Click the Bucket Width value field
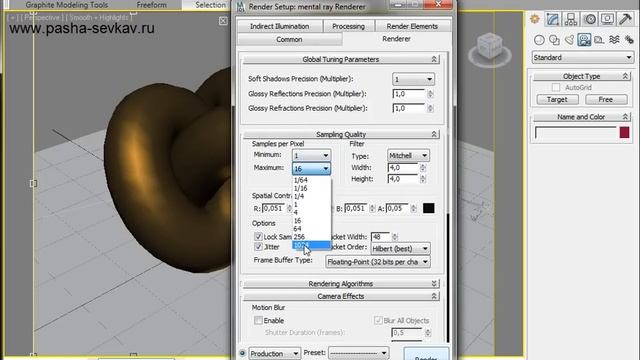640x360 pixels. point(380,237)
